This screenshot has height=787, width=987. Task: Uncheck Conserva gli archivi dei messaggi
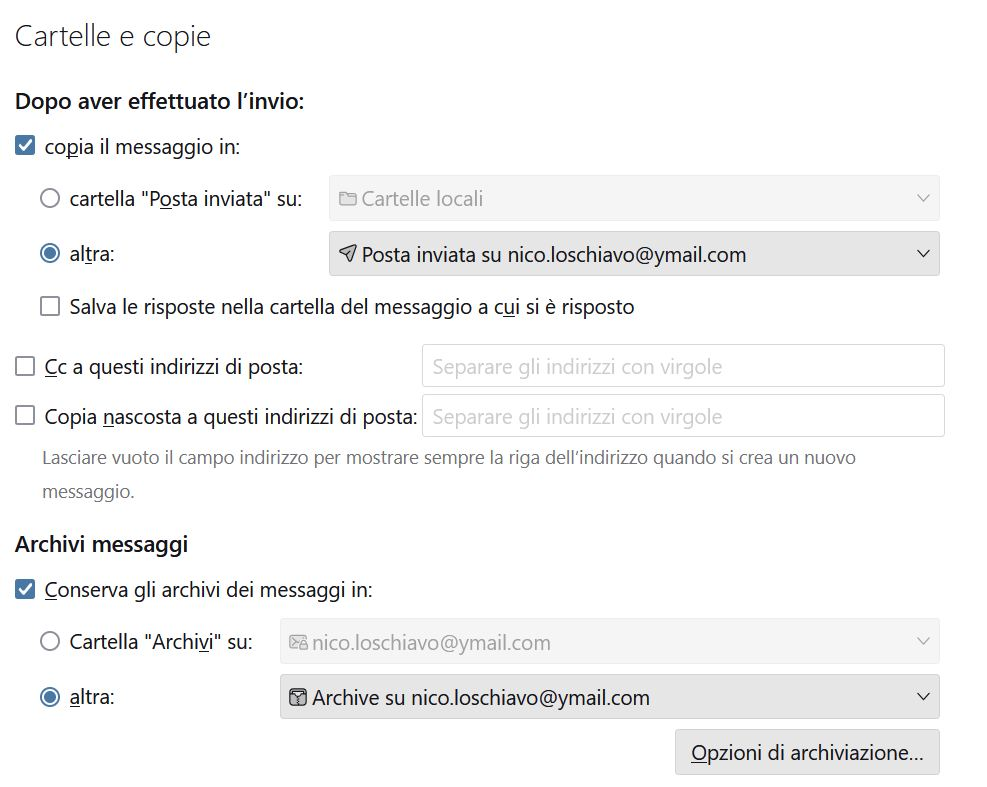click(x=26, y=590)
